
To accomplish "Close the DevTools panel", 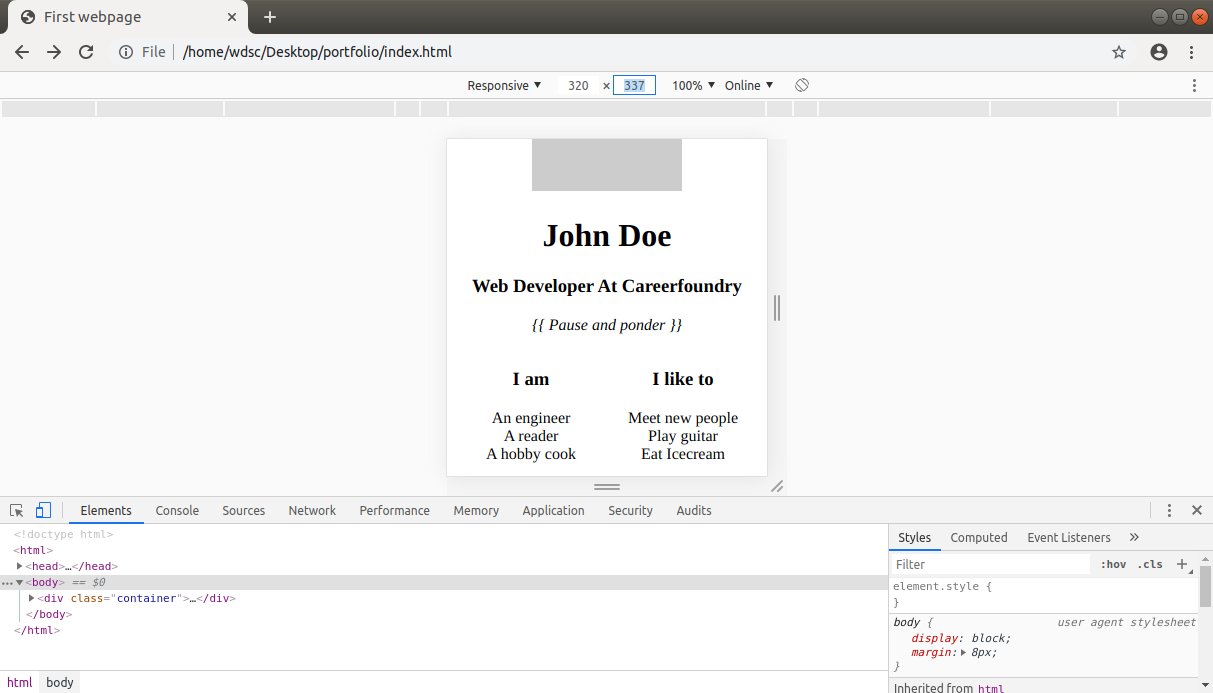I will 1197,510.
